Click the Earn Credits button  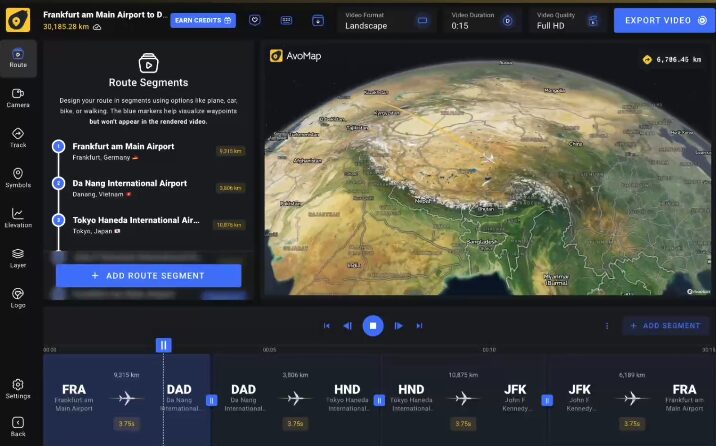pos(203,20)
